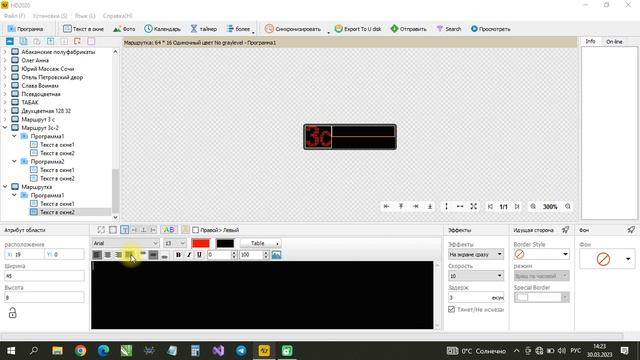Open the Файл menu
Viewport: 640px width, 360px height.
click(14, 16)
